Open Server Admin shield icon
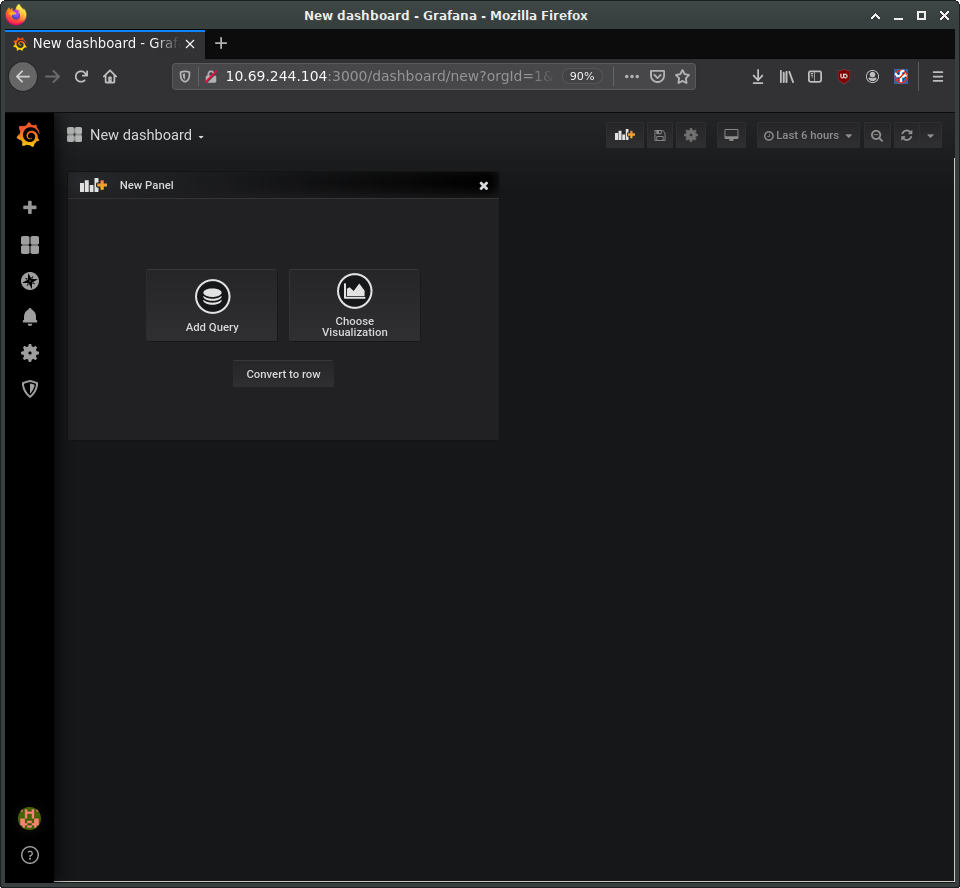This screenshot has width=960, height=888. [x=29, y=389]
